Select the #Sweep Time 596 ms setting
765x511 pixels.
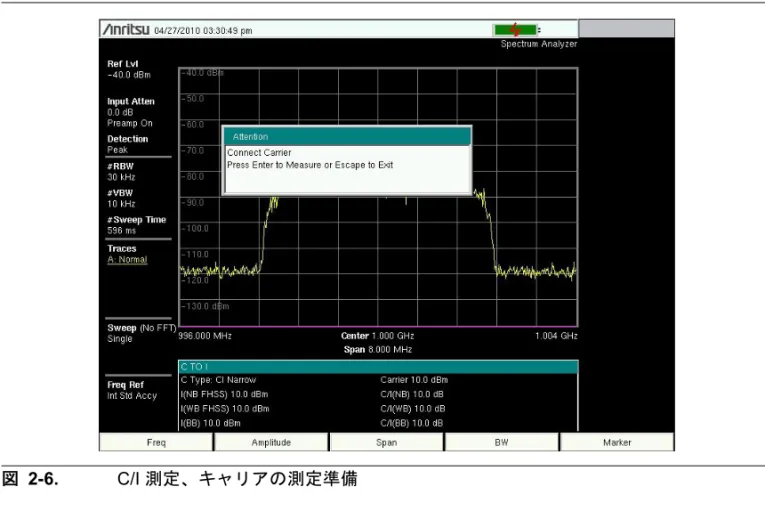point(137,225)
